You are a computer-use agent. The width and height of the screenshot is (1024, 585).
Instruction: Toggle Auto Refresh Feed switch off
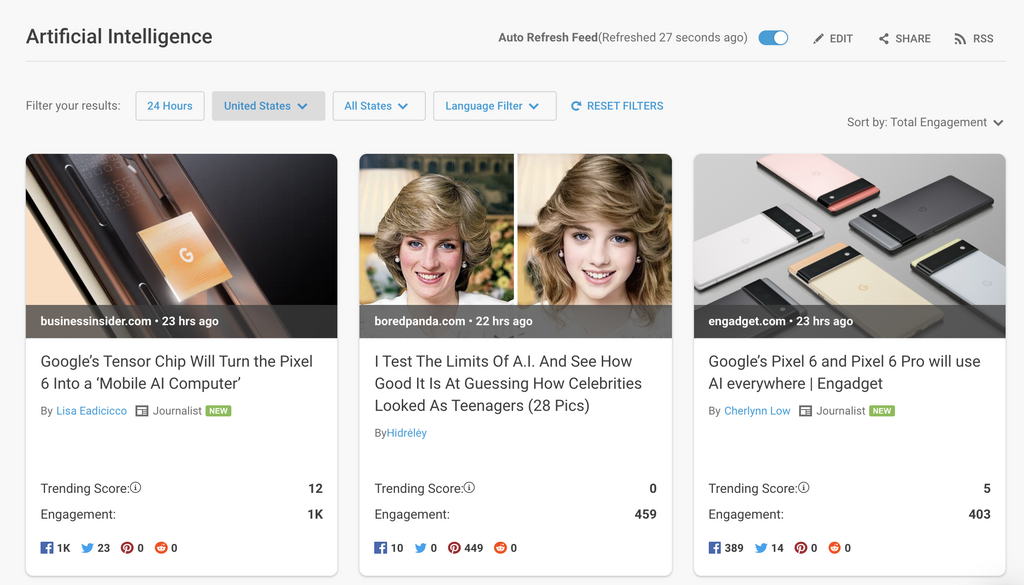pyautogui.click(x=773, y=38)
